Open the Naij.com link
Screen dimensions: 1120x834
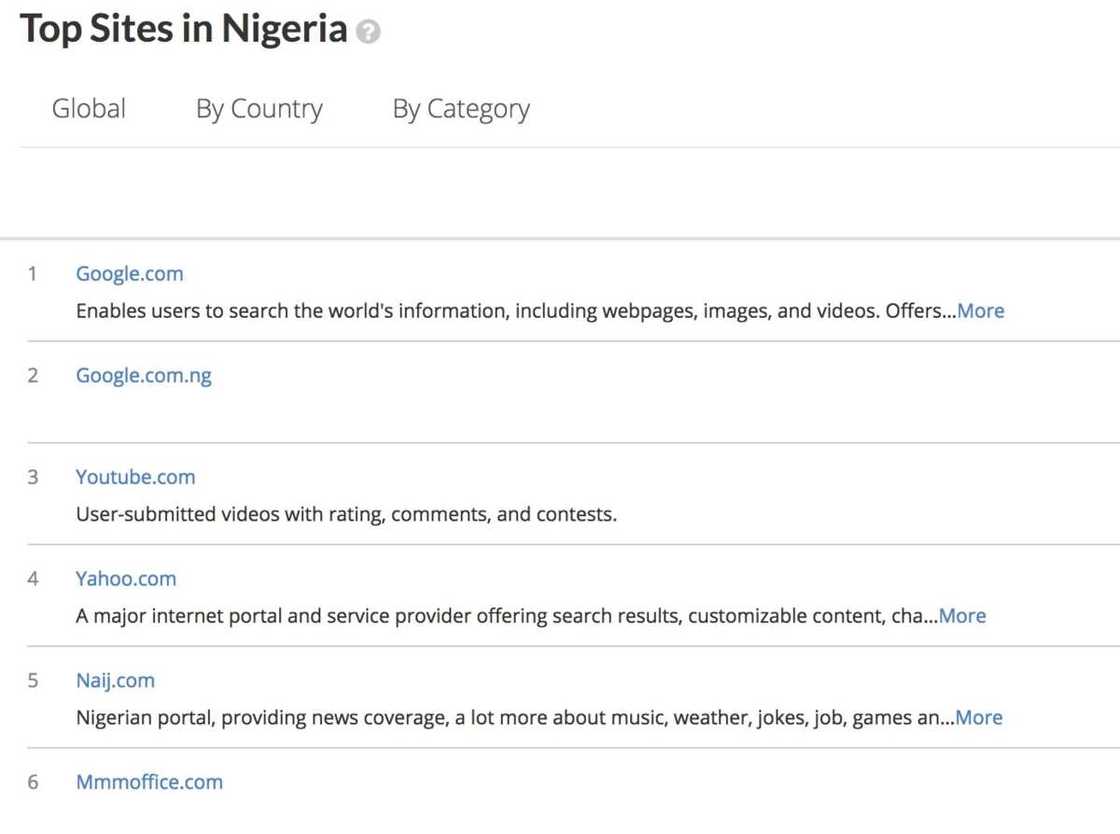[x=115, y=680]
